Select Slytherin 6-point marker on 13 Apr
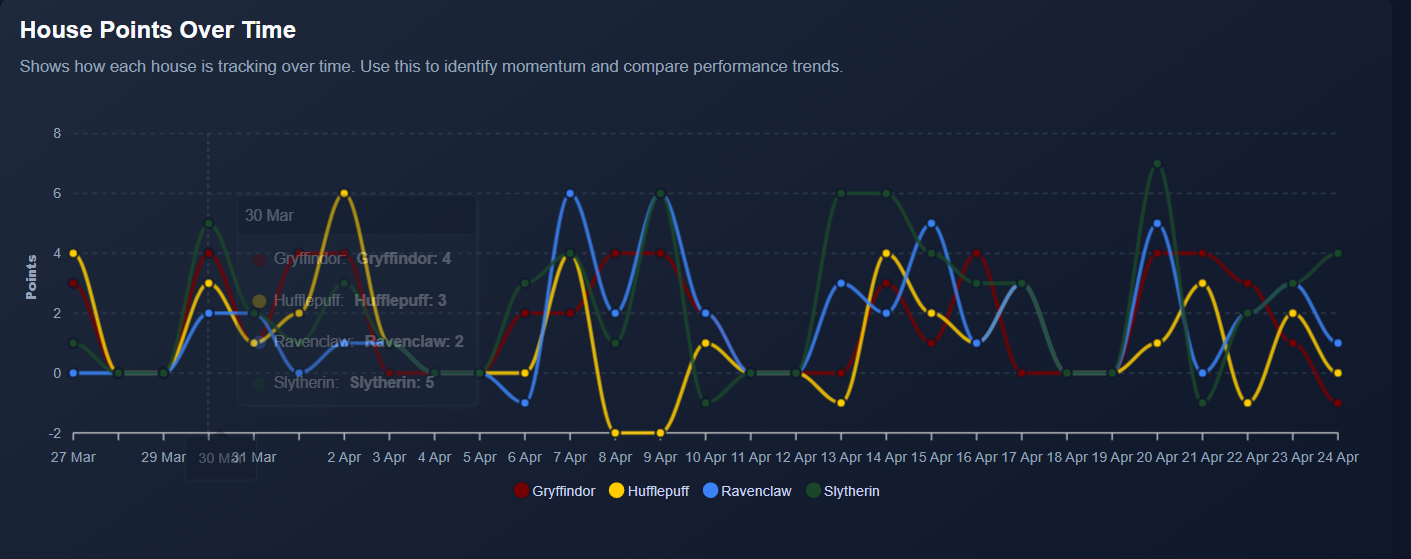The width and height of the screenshot is (1411, 559). (x=841, y=193)
